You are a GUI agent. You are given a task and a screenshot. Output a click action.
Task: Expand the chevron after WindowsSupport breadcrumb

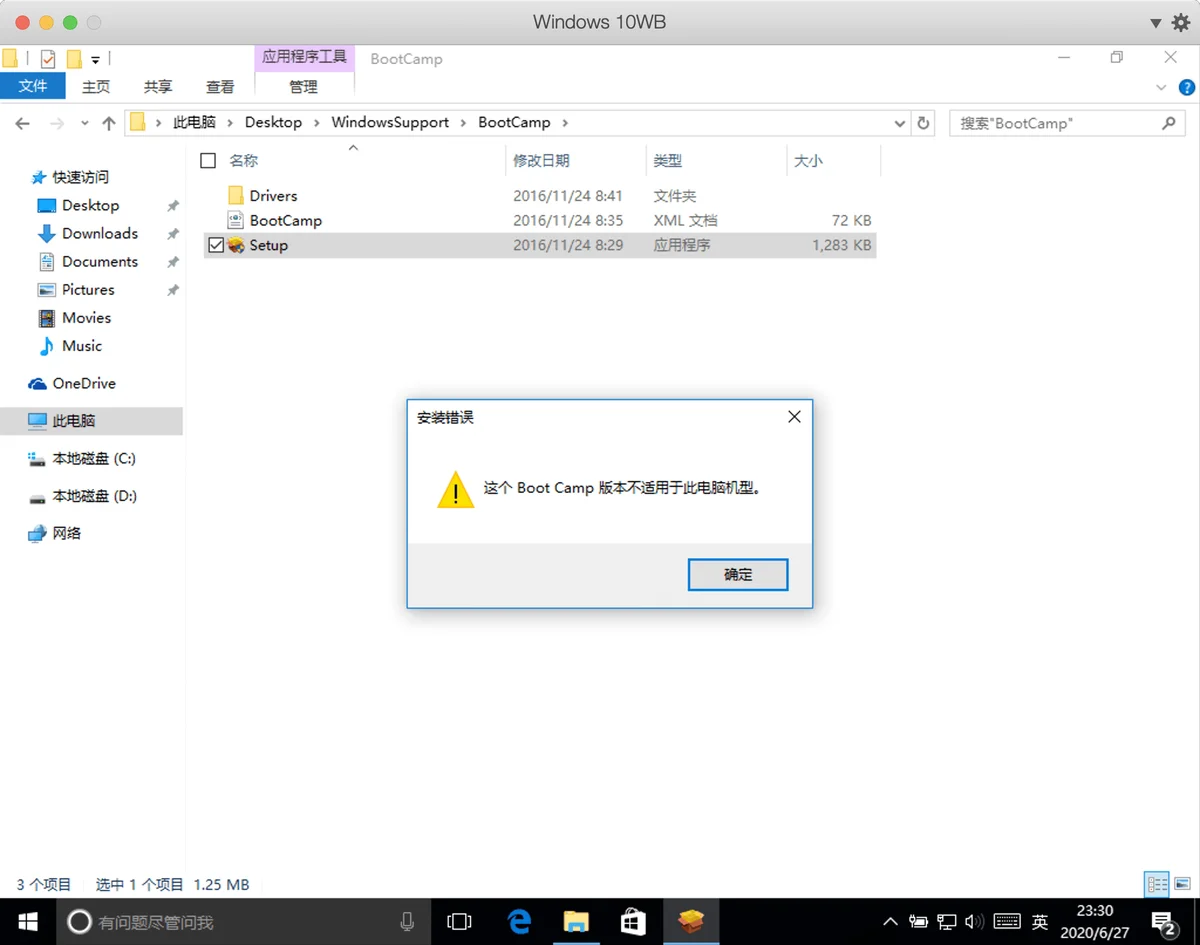[x=463, y=123]
